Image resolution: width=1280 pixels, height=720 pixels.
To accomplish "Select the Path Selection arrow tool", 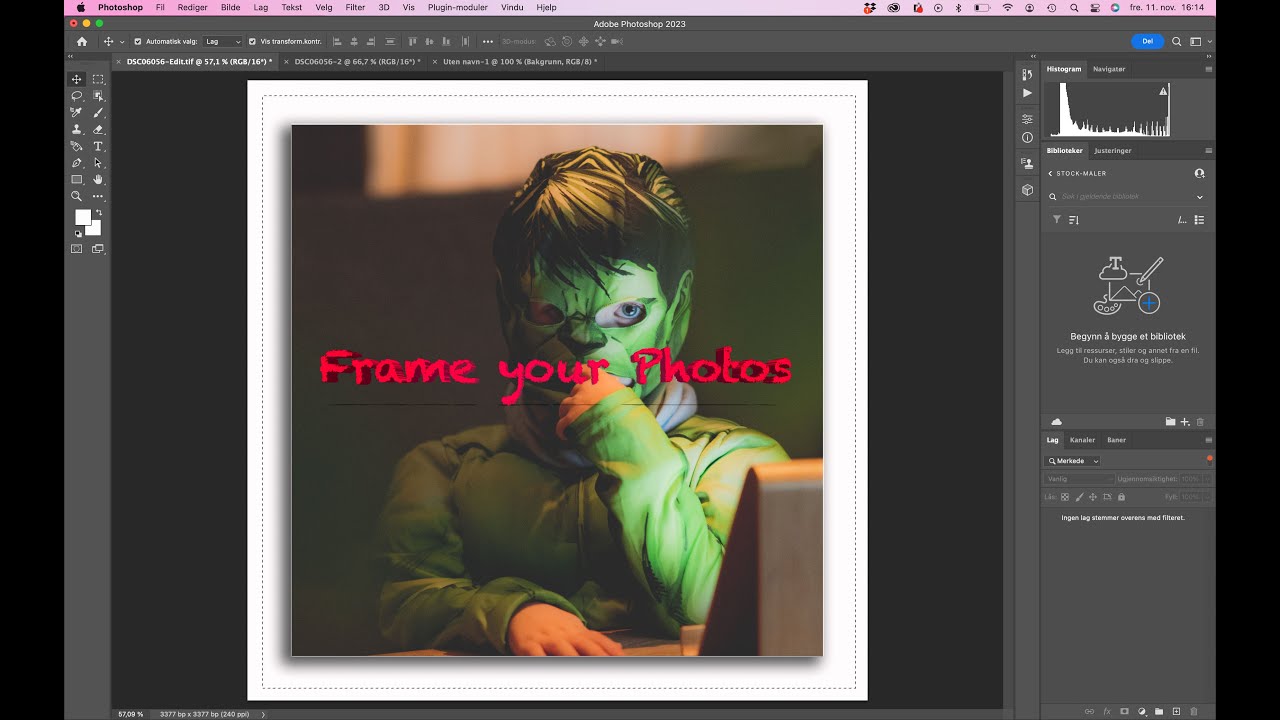I will 98,163.
